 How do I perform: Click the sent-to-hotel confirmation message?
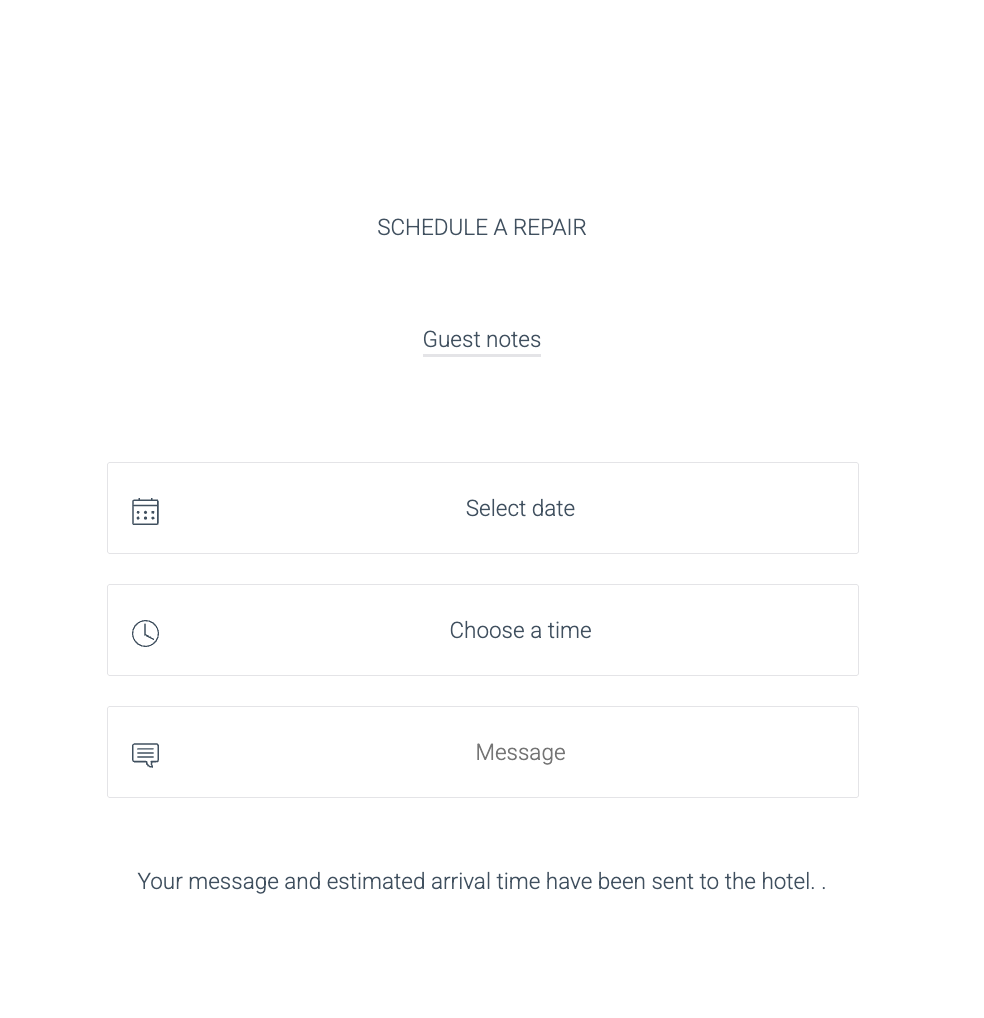click(481, 881)
